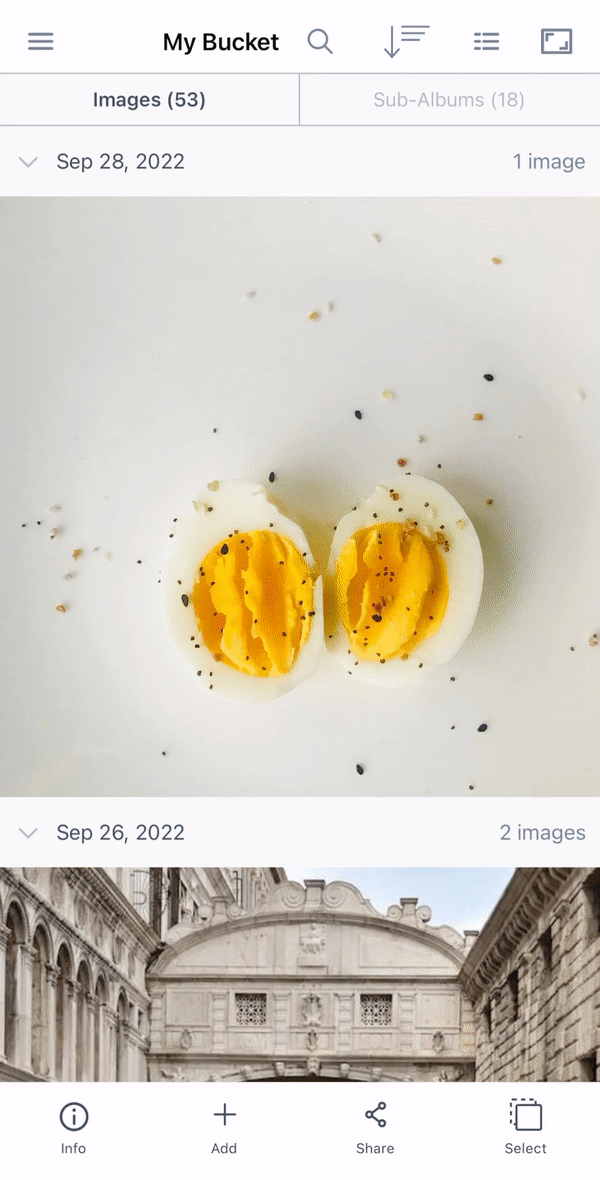Toggle the fullscreen layout icon

tap(556, 41)
